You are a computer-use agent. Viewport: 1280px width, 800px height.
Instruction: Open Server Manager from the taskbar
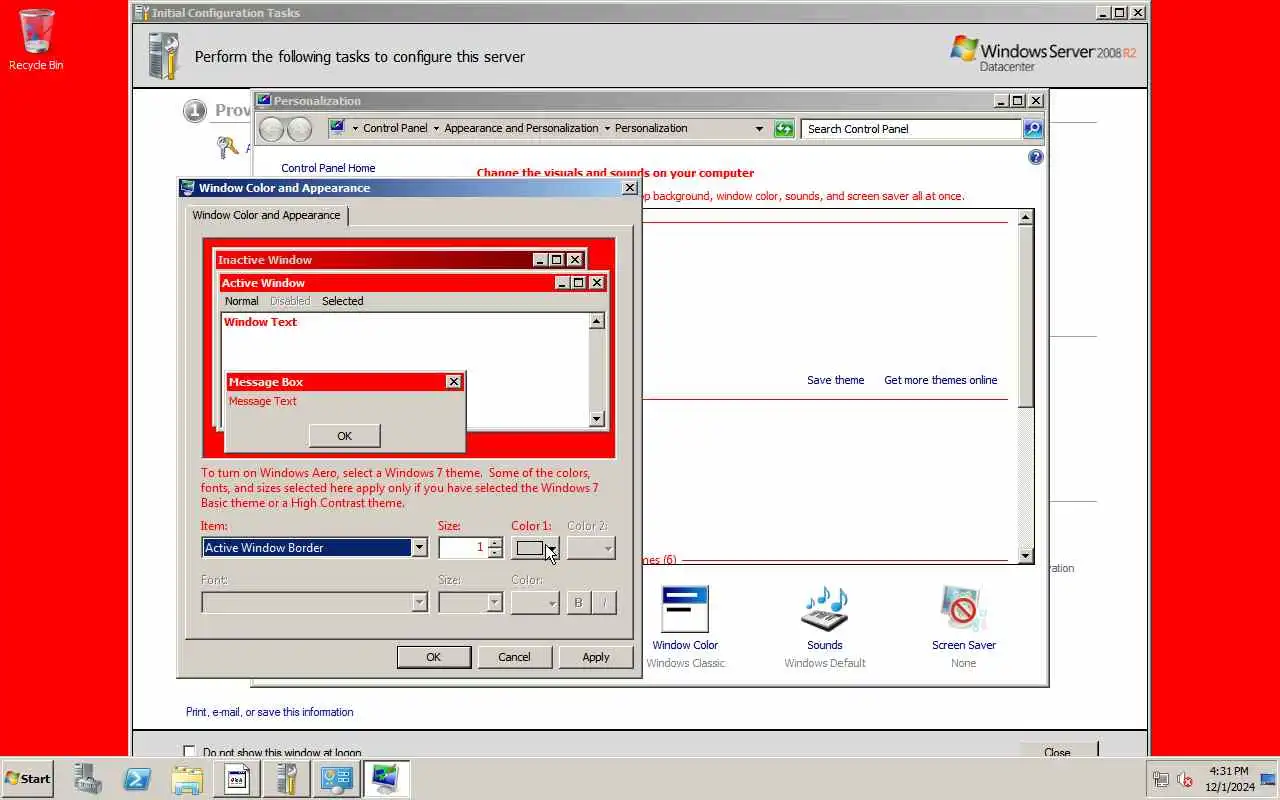pos(88,778)
